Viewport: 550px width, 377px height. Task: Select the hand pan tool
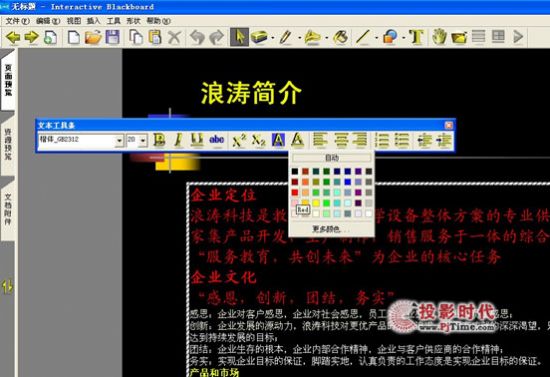[x=439, y=37]
